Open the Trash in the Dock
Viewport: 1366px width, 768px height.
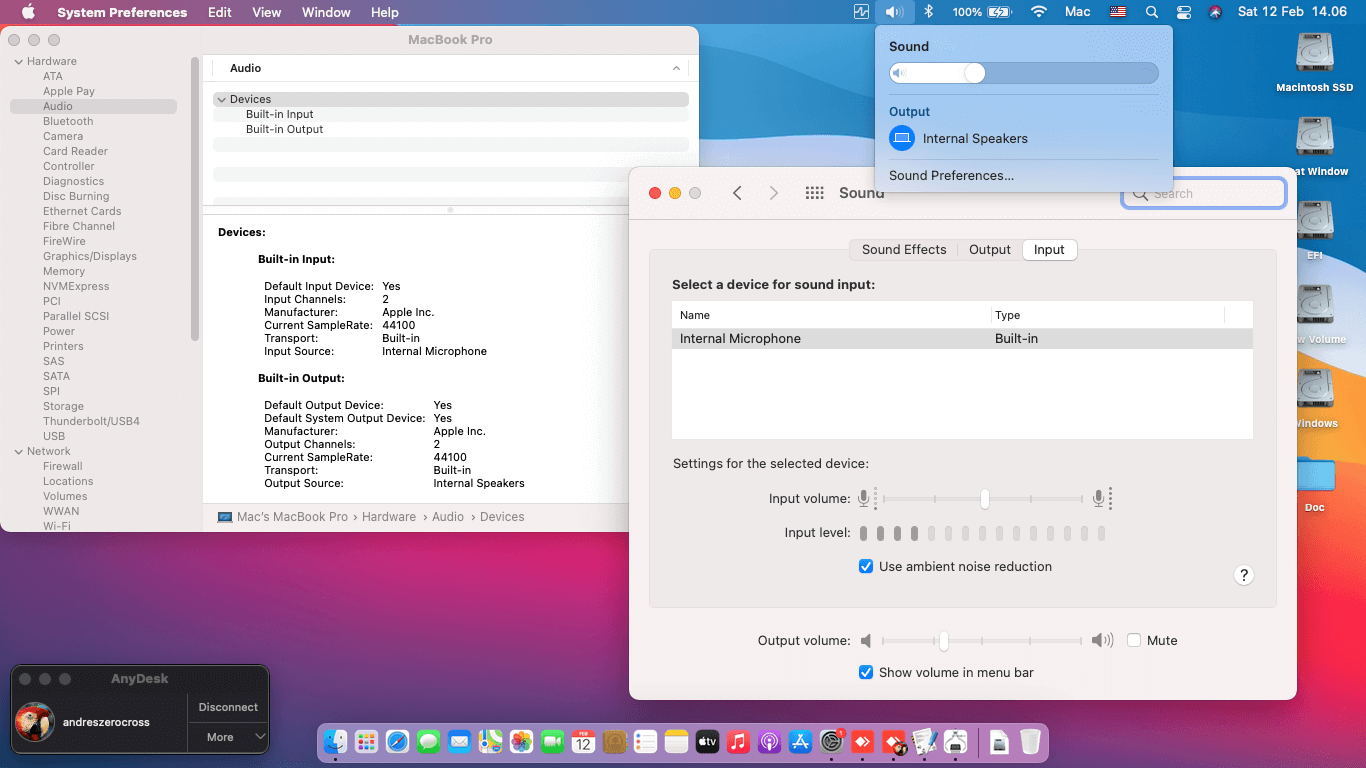1030,741
